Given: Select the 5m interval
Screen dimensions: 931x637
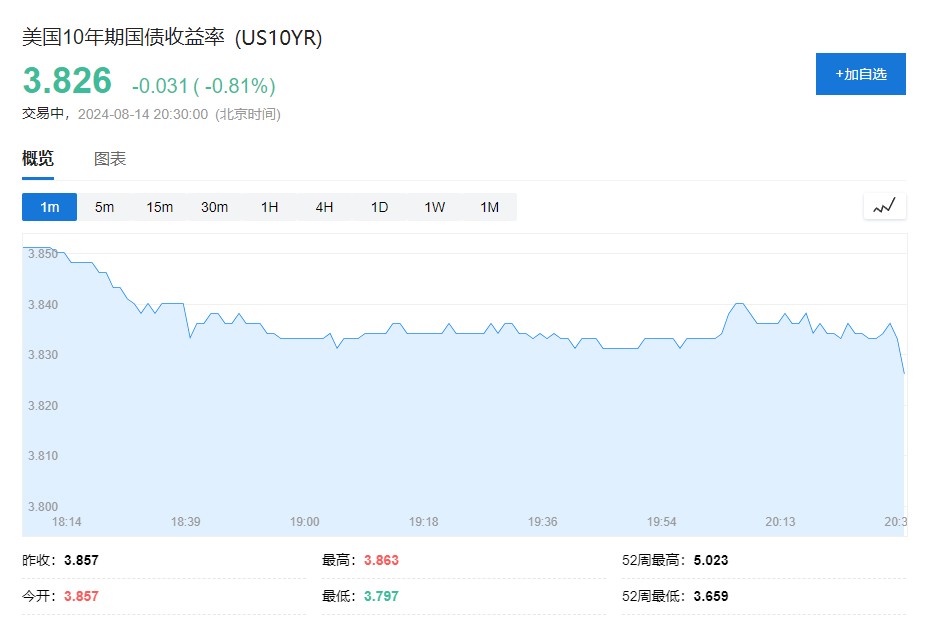Looking at the screenshot, I should (x=104, y=207).
